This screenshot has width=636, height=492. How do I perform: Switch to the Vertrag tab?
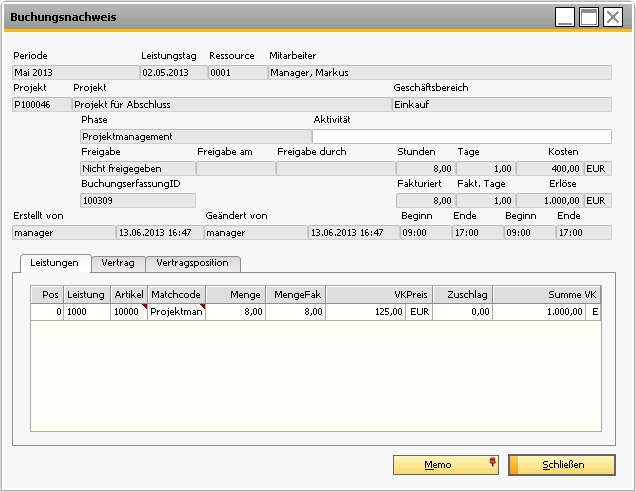click(118, 263)
